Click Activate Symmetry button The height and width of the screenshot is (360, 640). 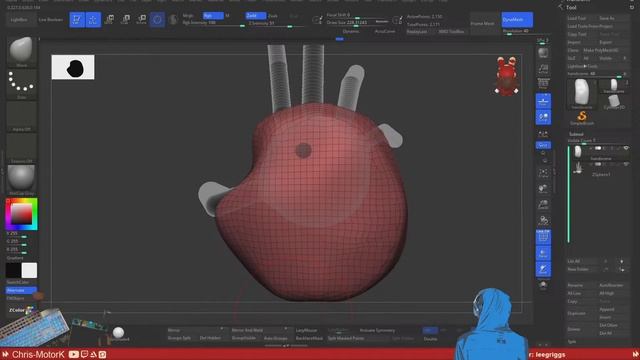[x=377, y=330]
